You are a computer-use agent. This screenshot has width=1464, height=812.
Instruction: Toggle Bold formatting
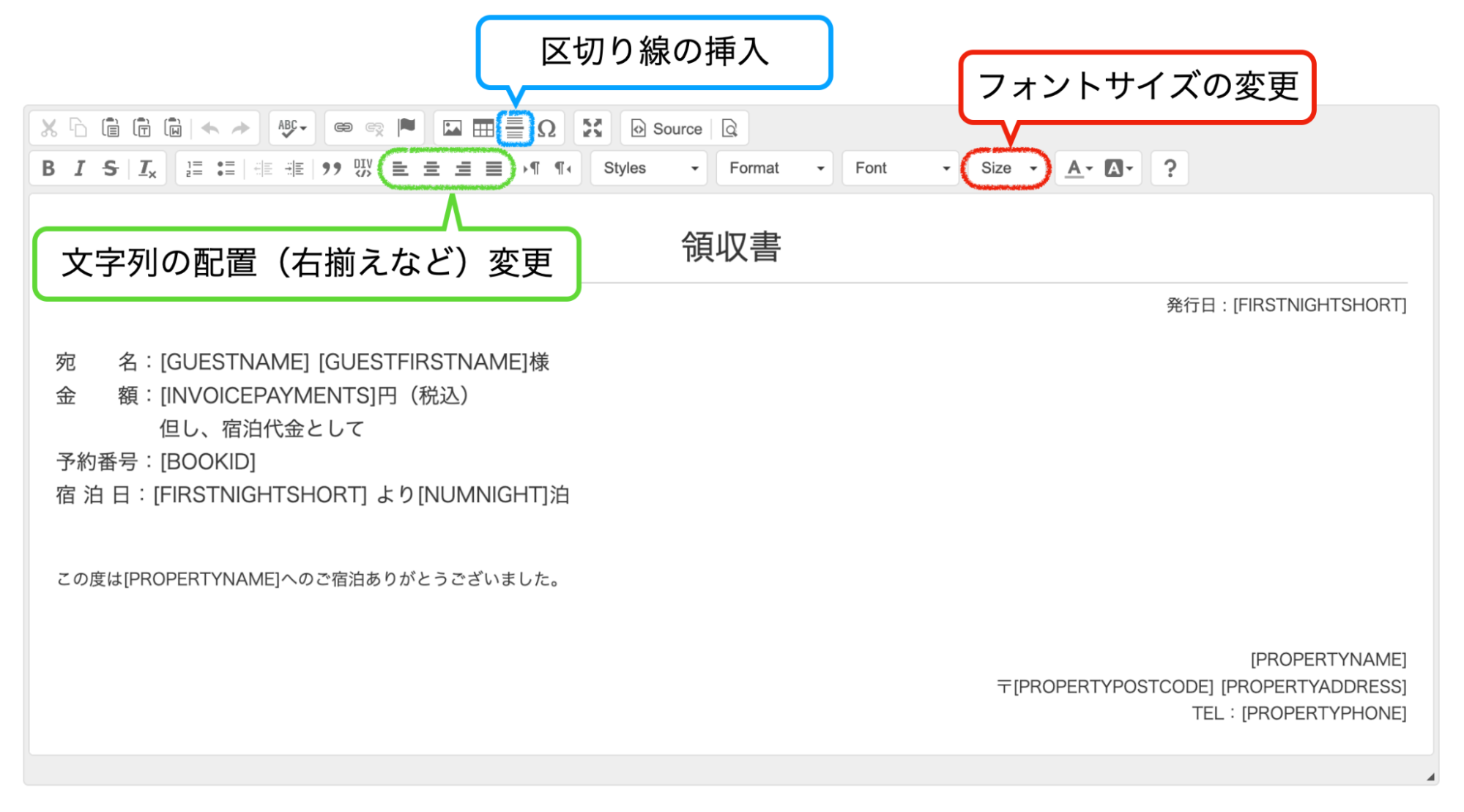(48, 168)
